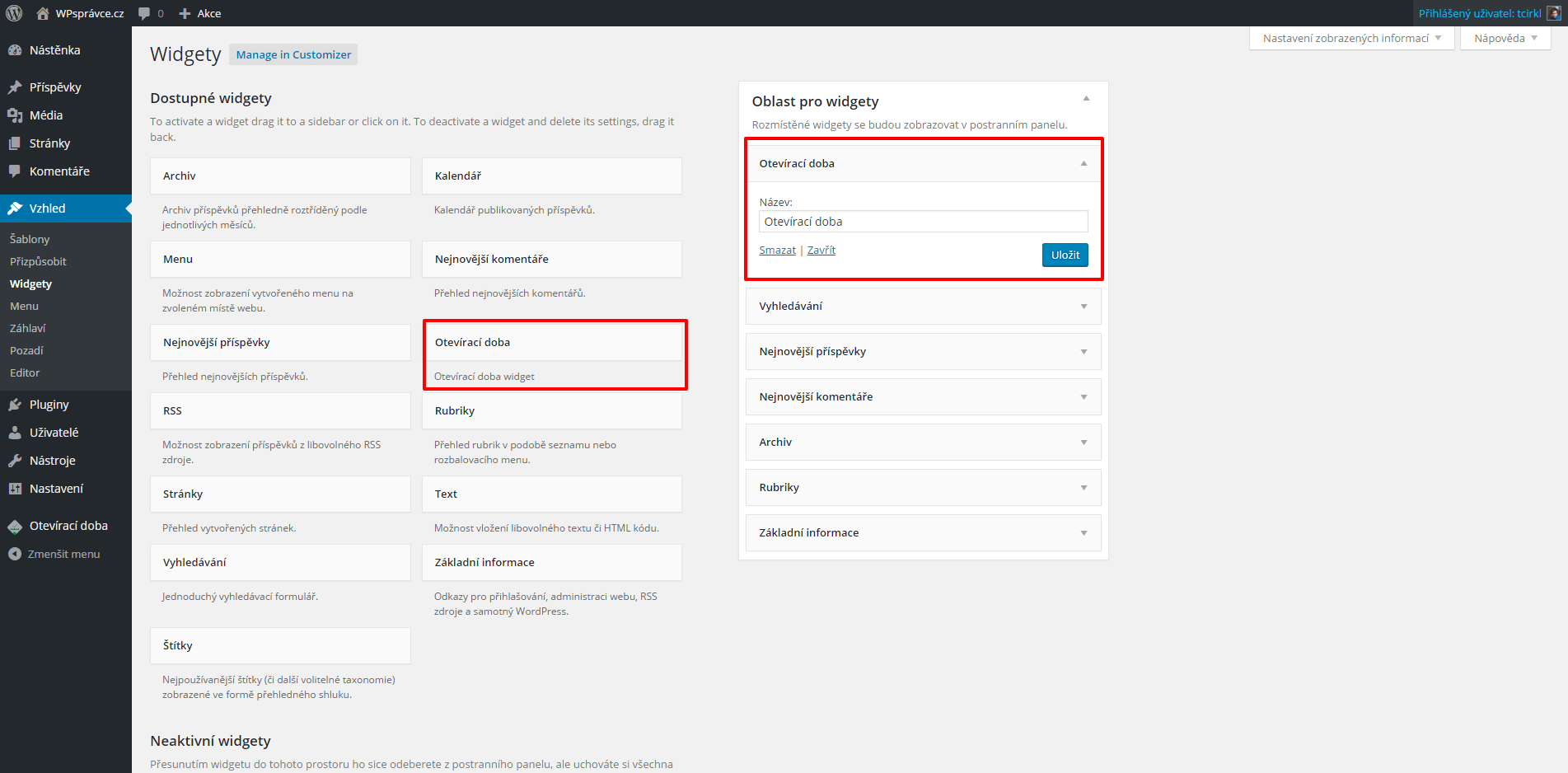Select the Vyhledávání available widget
Screen dimensions: 1568x773
pyautogui.click(x=280, y=563)
